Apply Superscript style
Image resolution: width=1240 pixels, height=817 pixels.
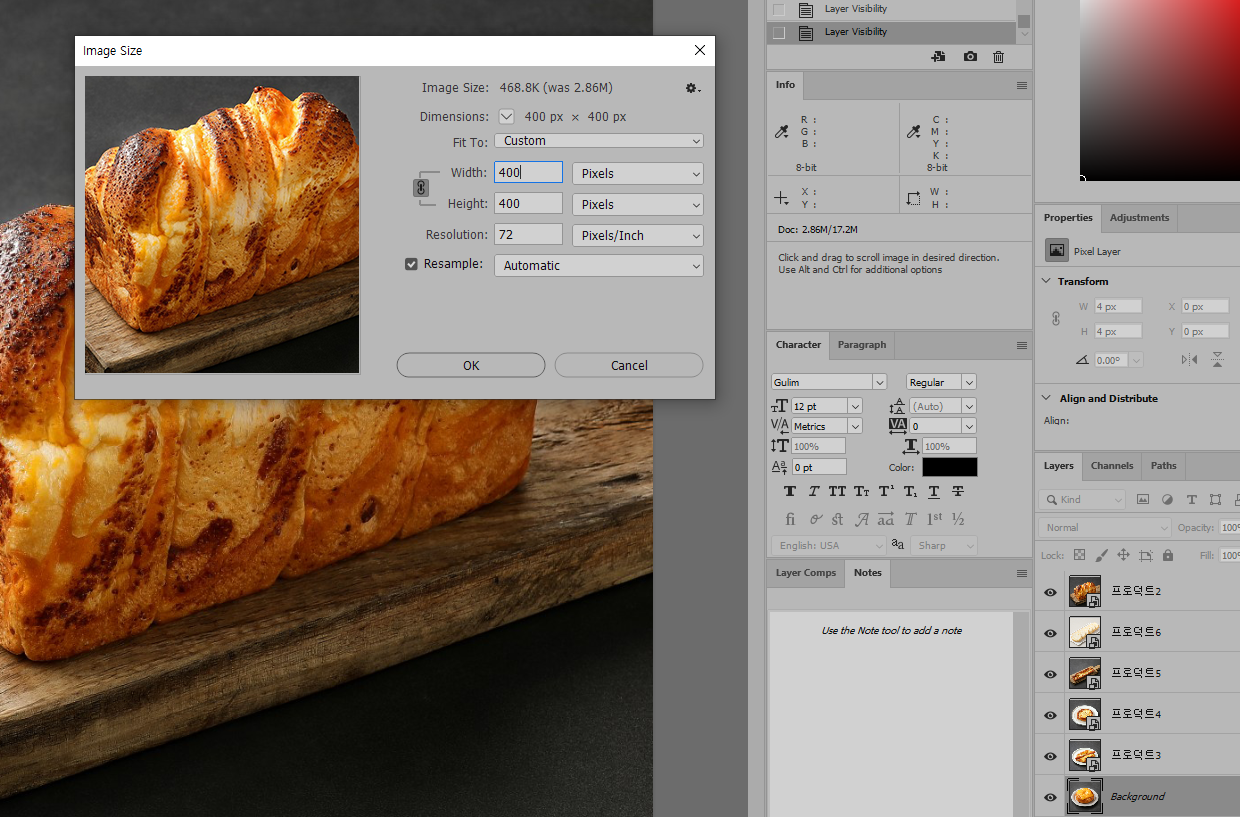click(x=886, y=491)
